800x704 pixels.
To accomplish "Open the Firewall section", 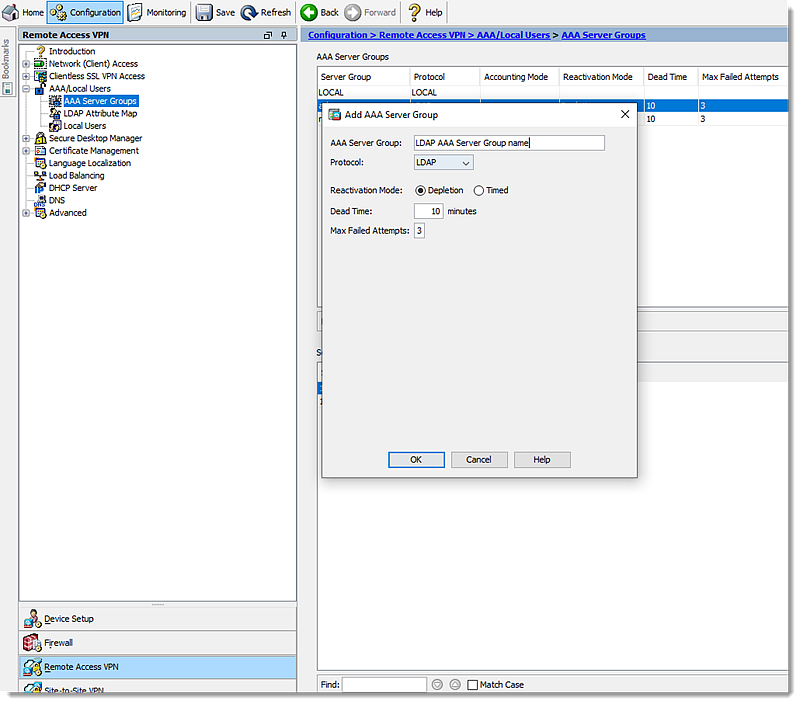I will click(x=158, y=643).
